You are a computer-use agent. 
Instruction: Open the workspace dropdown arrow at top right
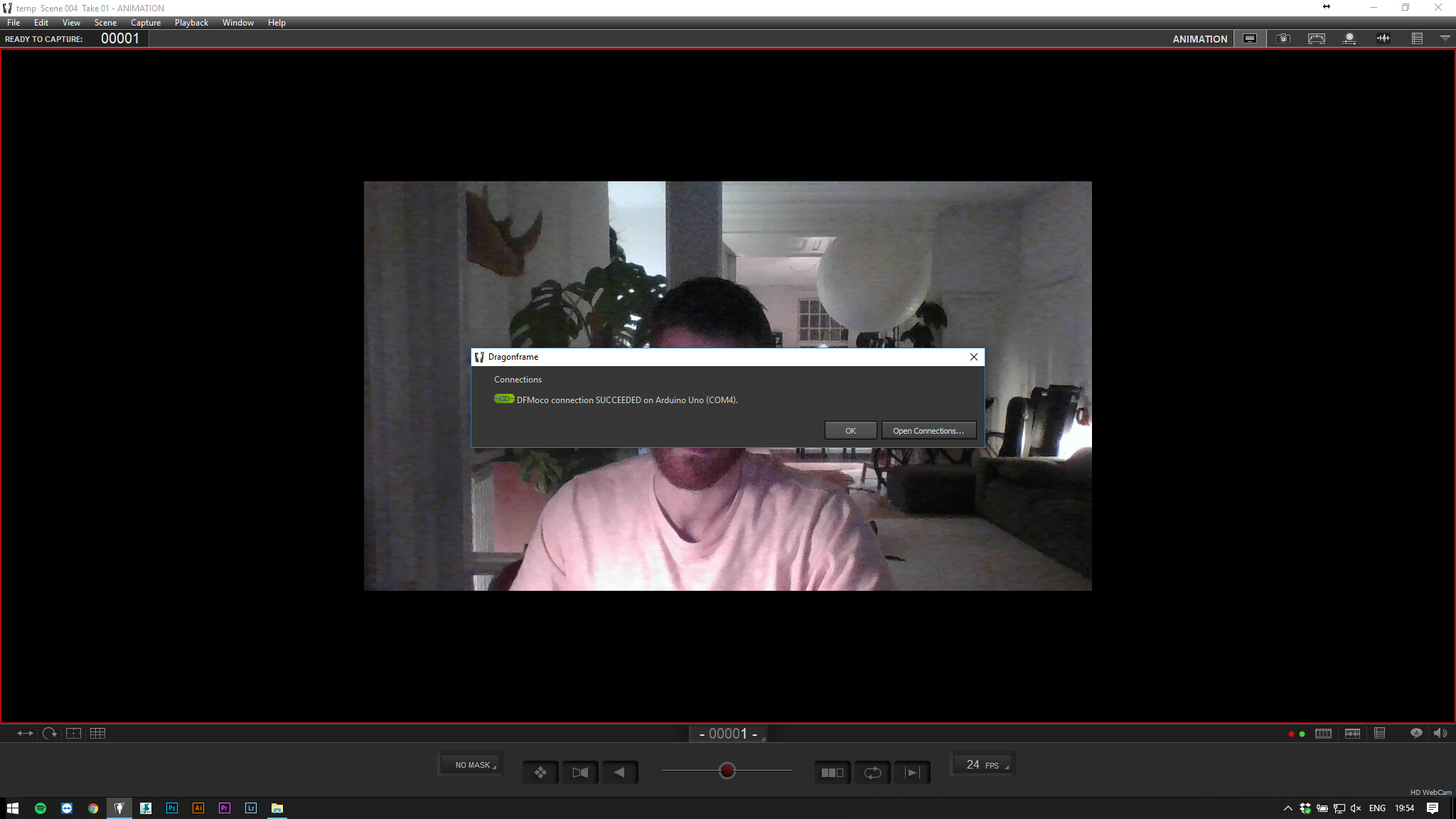tap(1446, 38)
